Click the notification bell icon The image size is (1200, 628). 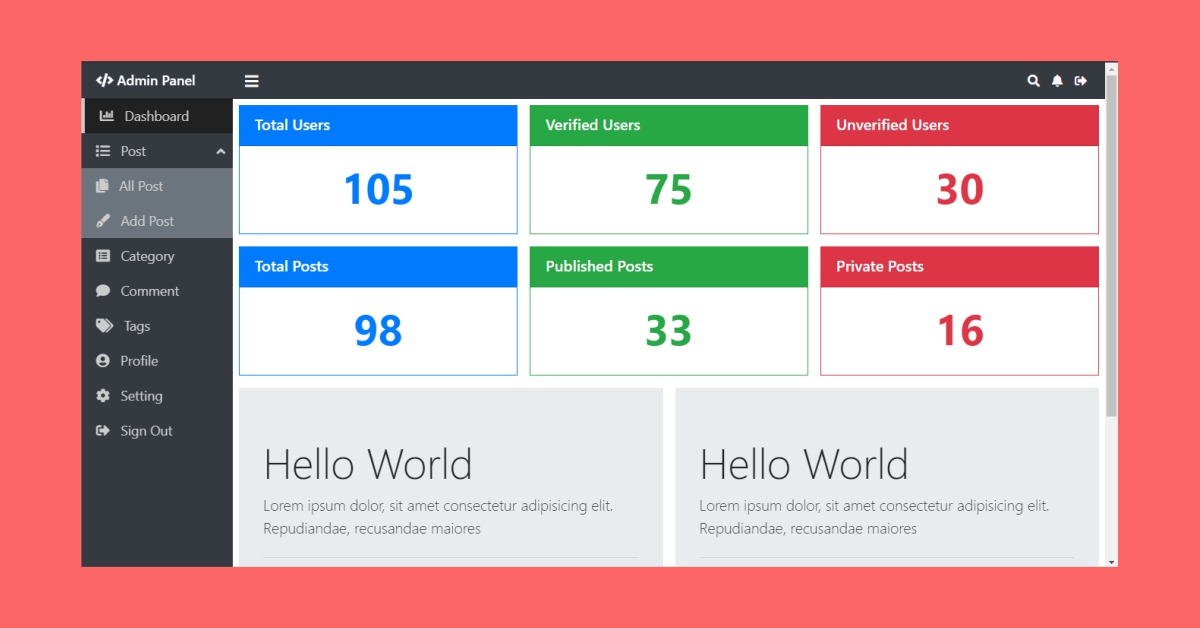click(x=1057, y=80)
